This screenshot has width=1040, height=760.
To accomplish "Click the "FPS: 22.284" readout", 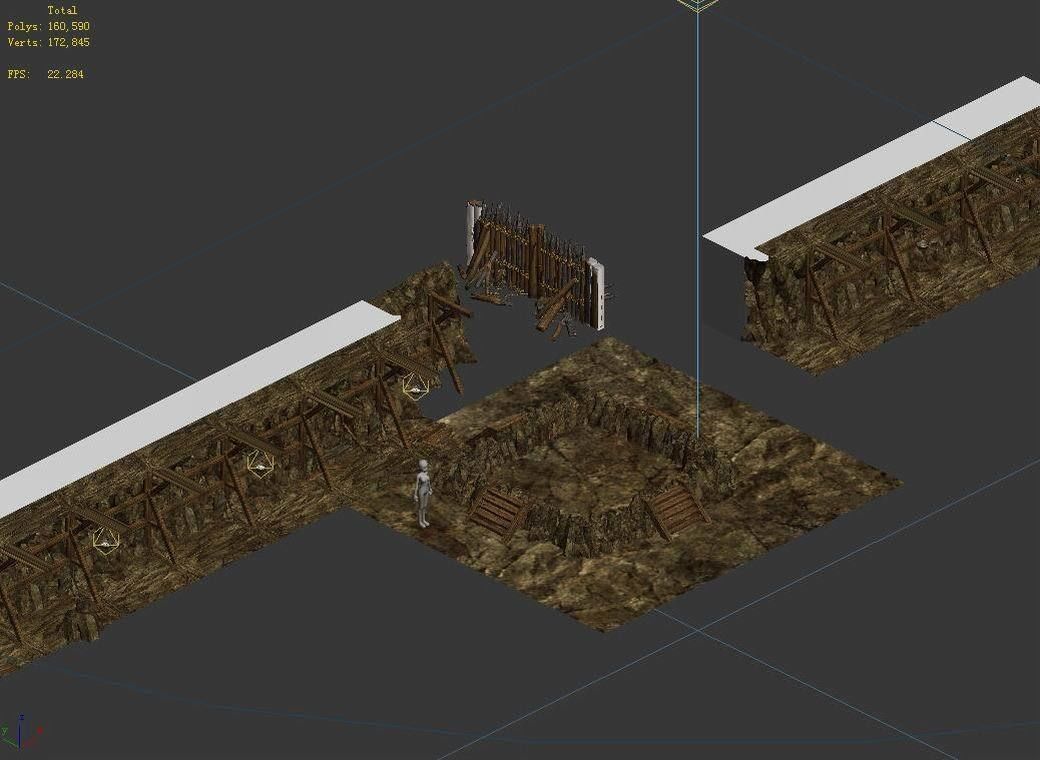I will click(x=46, y=74).
